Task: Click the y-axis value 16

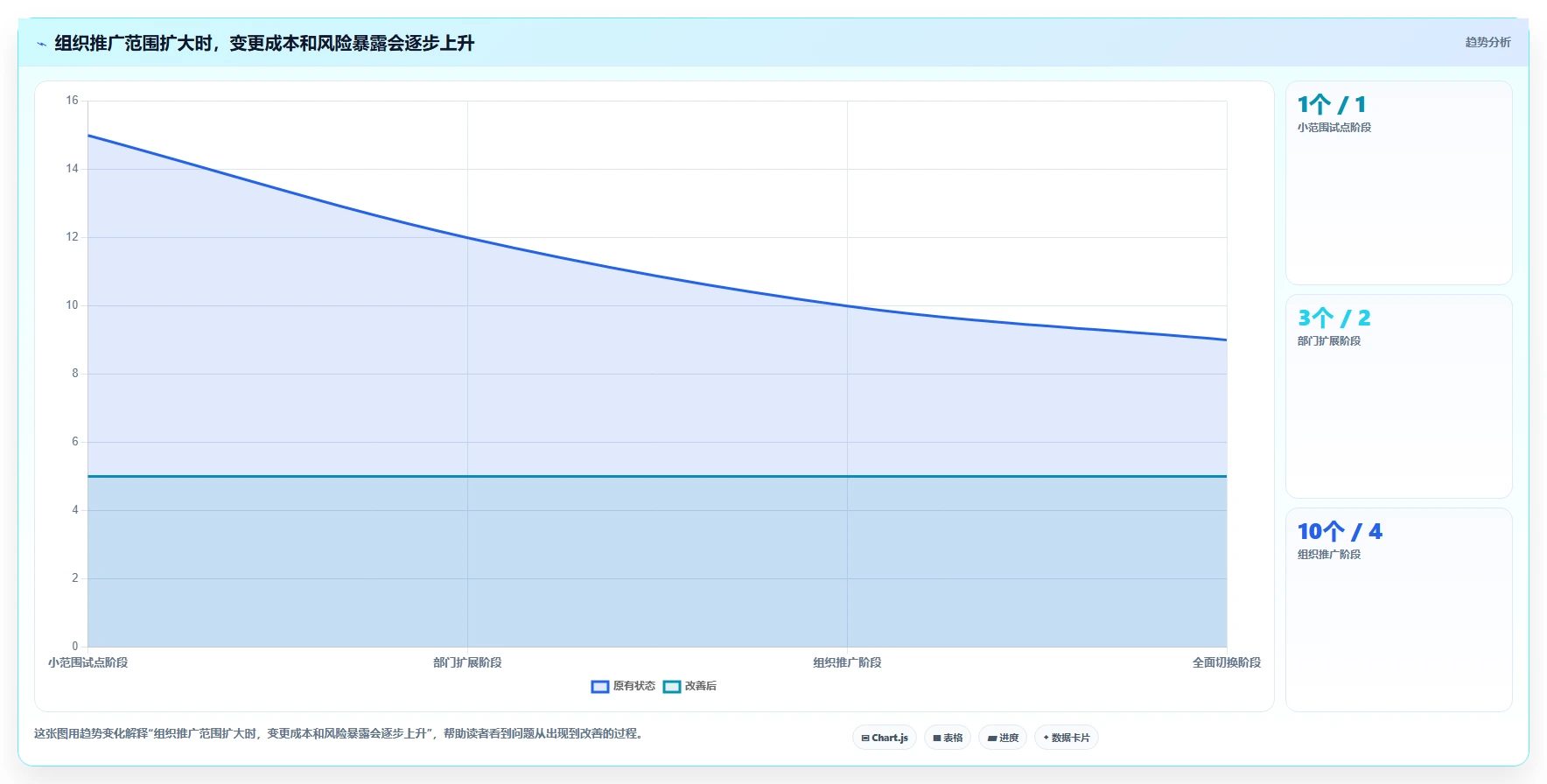Action: [x=72, y=101]
